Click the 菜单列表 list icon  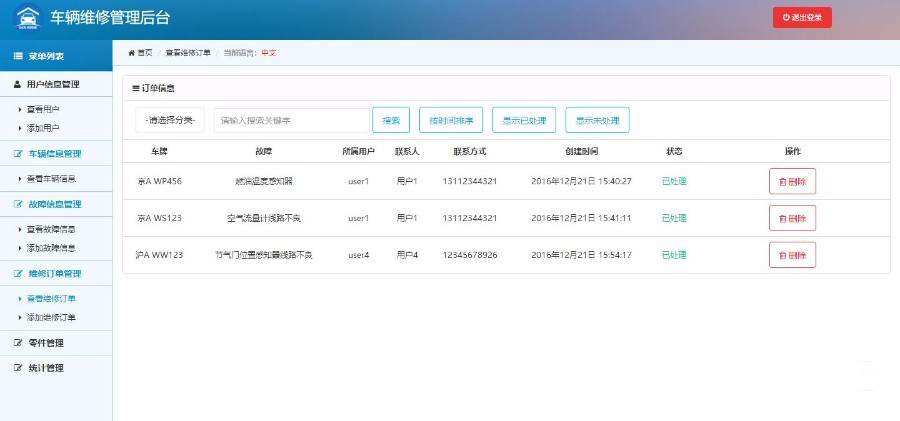click(18, 56)
